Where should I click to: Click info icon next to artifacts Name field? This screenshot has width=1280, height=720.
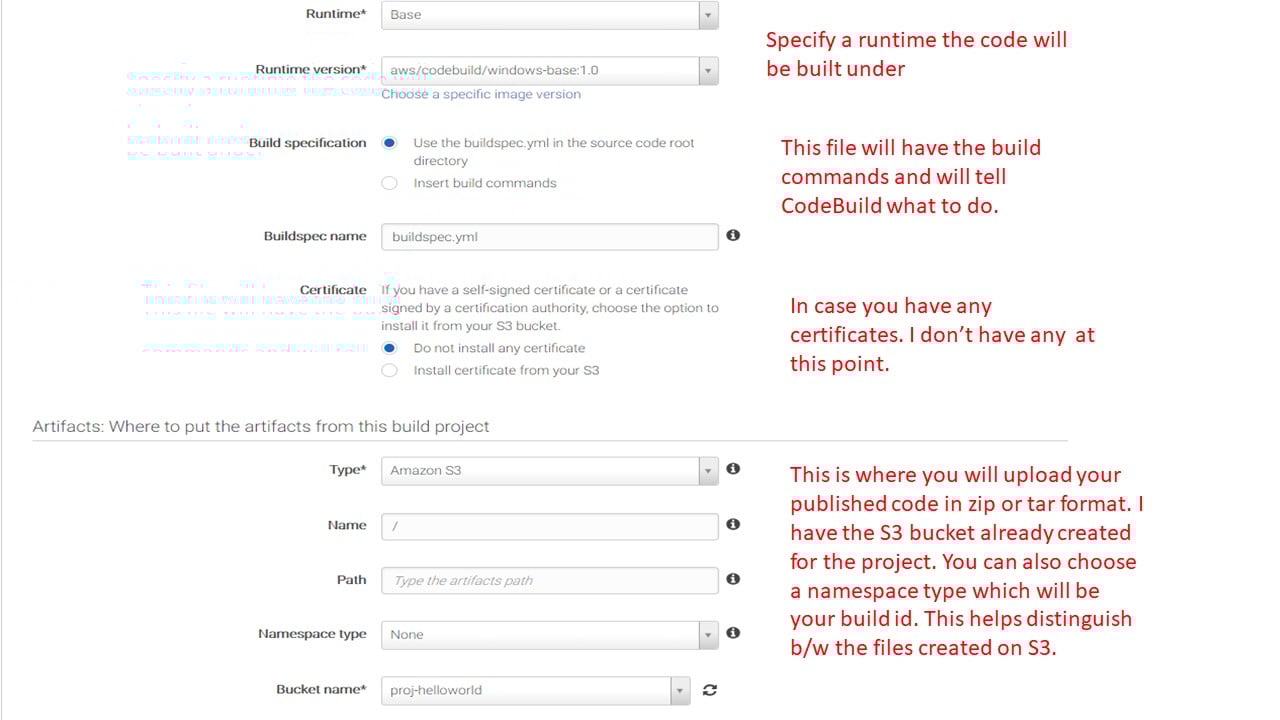click(733, 524)
